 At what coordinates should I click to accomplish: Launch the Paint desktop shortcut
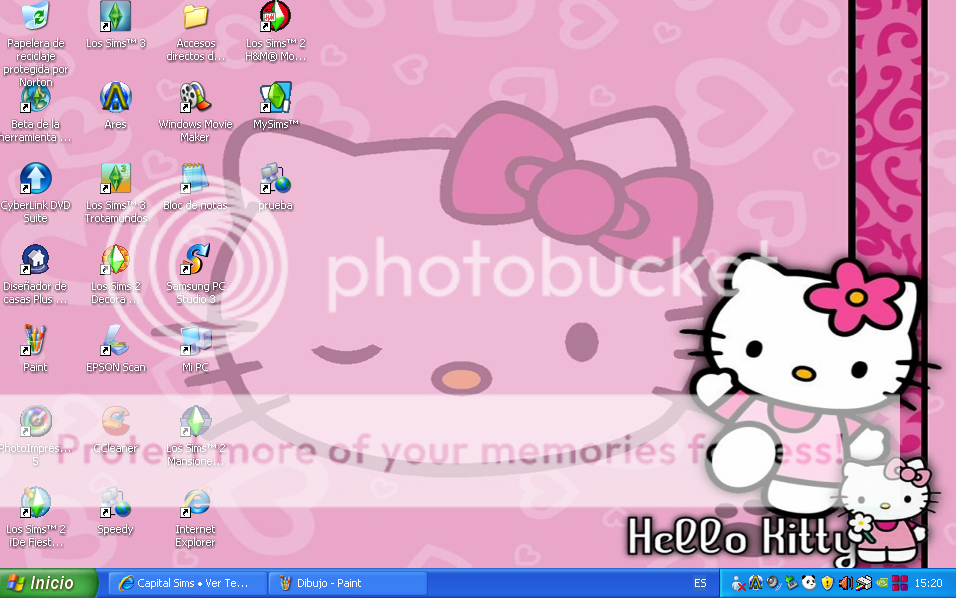36,341
